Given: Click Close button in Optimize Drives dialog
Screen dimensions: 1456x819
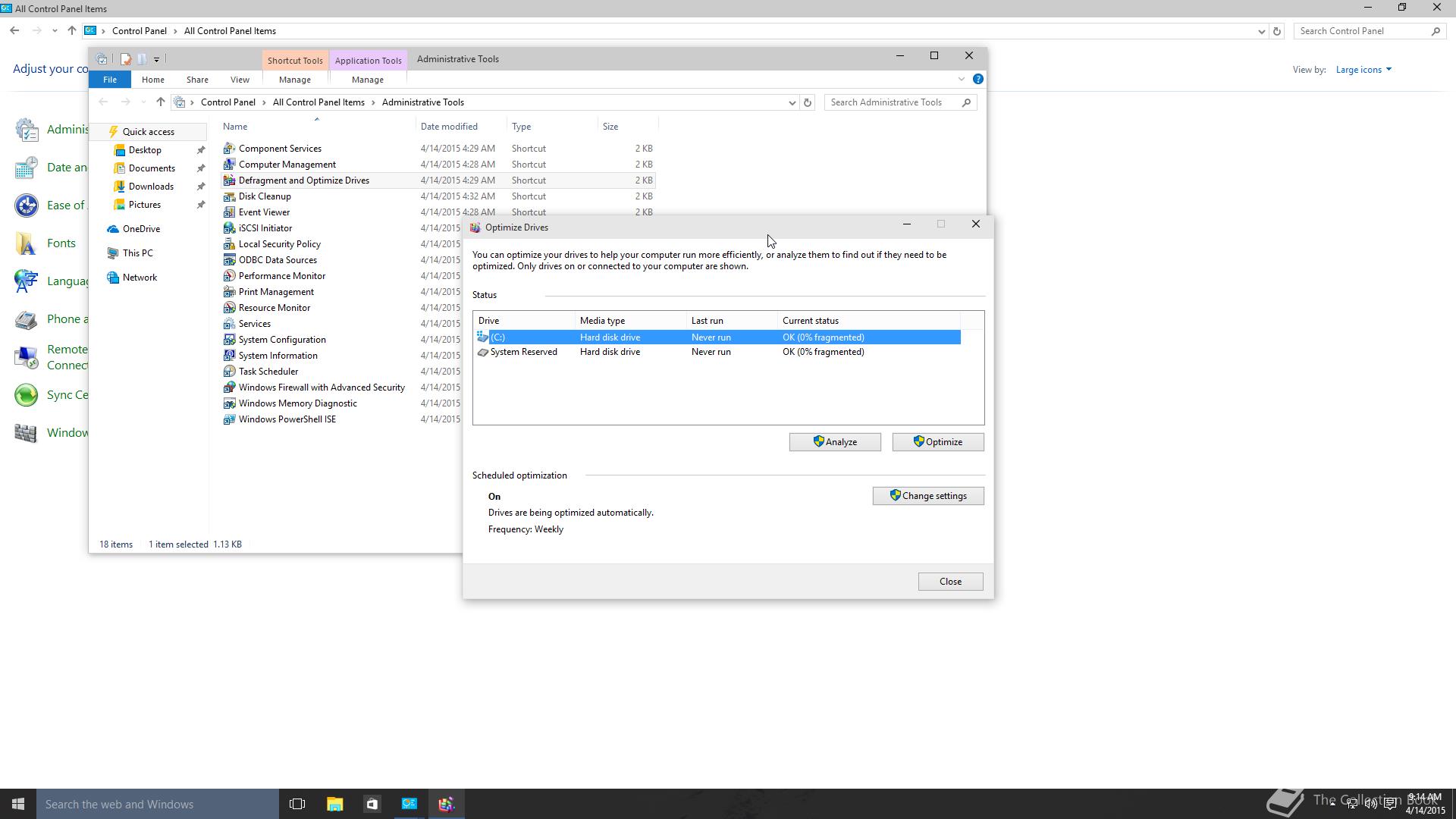Looking at the screenshot, I should tap(950, 582).
